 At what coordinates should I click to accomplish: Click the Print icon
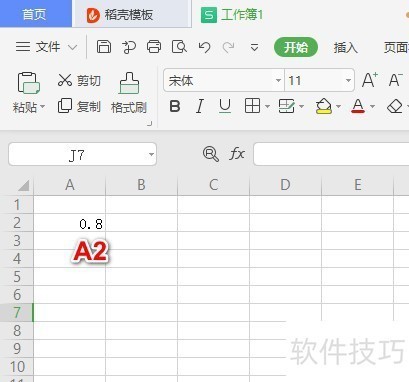click(x=154, y=47)
